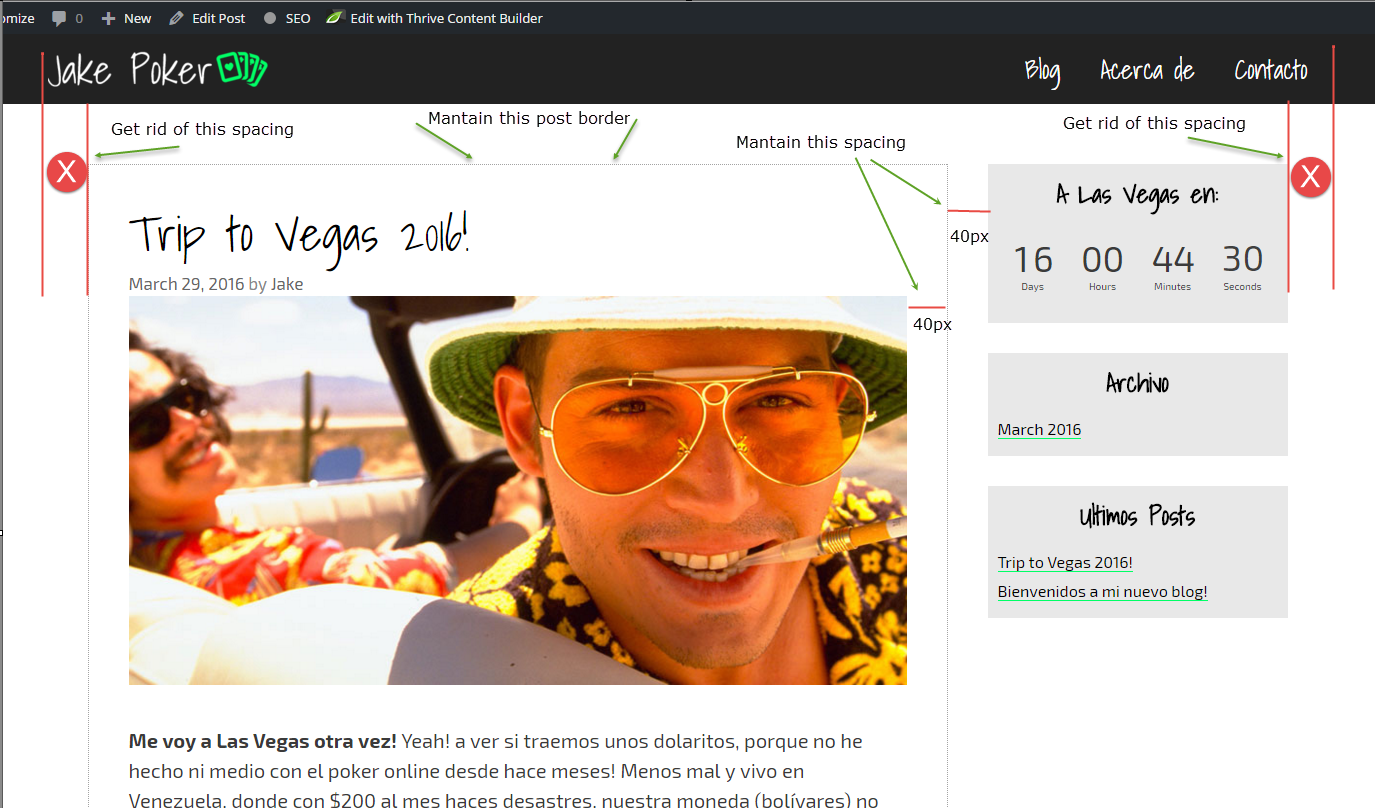This screenshot has width=1375, height=808.
Task: Open the Acerca de page
Action: tap(1147, 70)
